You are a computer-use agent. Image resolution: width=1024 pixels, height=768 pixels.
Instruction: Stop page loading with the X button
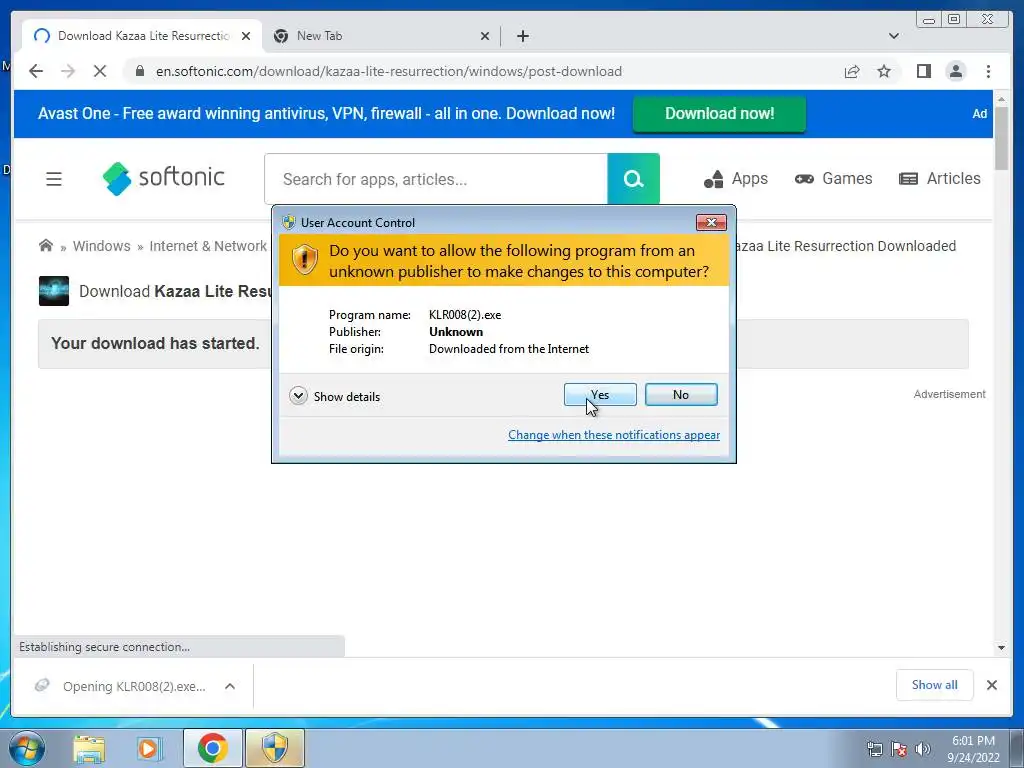tap(100, 71)
